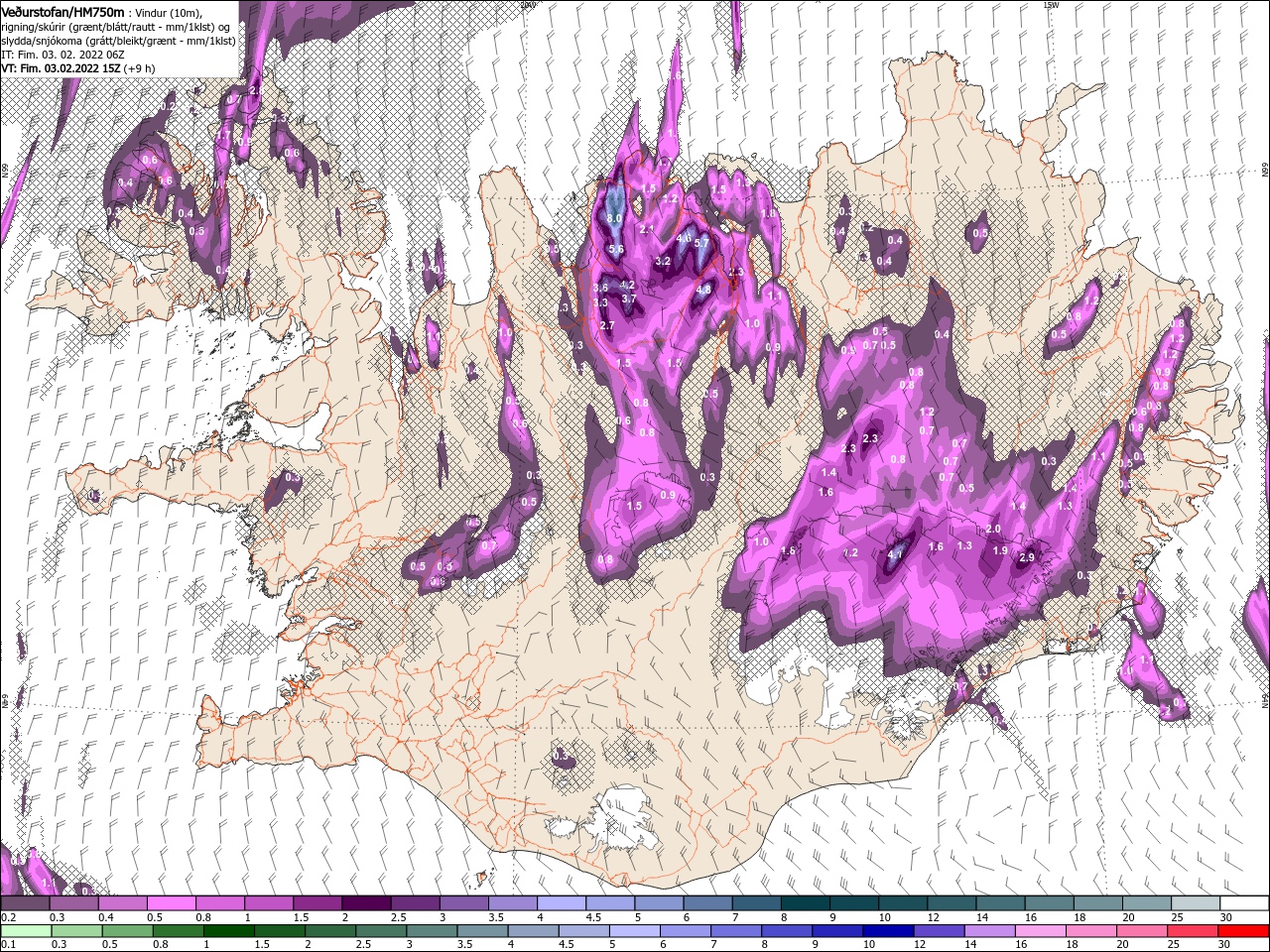This screenshot has width=1270, height=952.
Task: Click the 0.1 label under the green legend
Action: click(8, 944)
